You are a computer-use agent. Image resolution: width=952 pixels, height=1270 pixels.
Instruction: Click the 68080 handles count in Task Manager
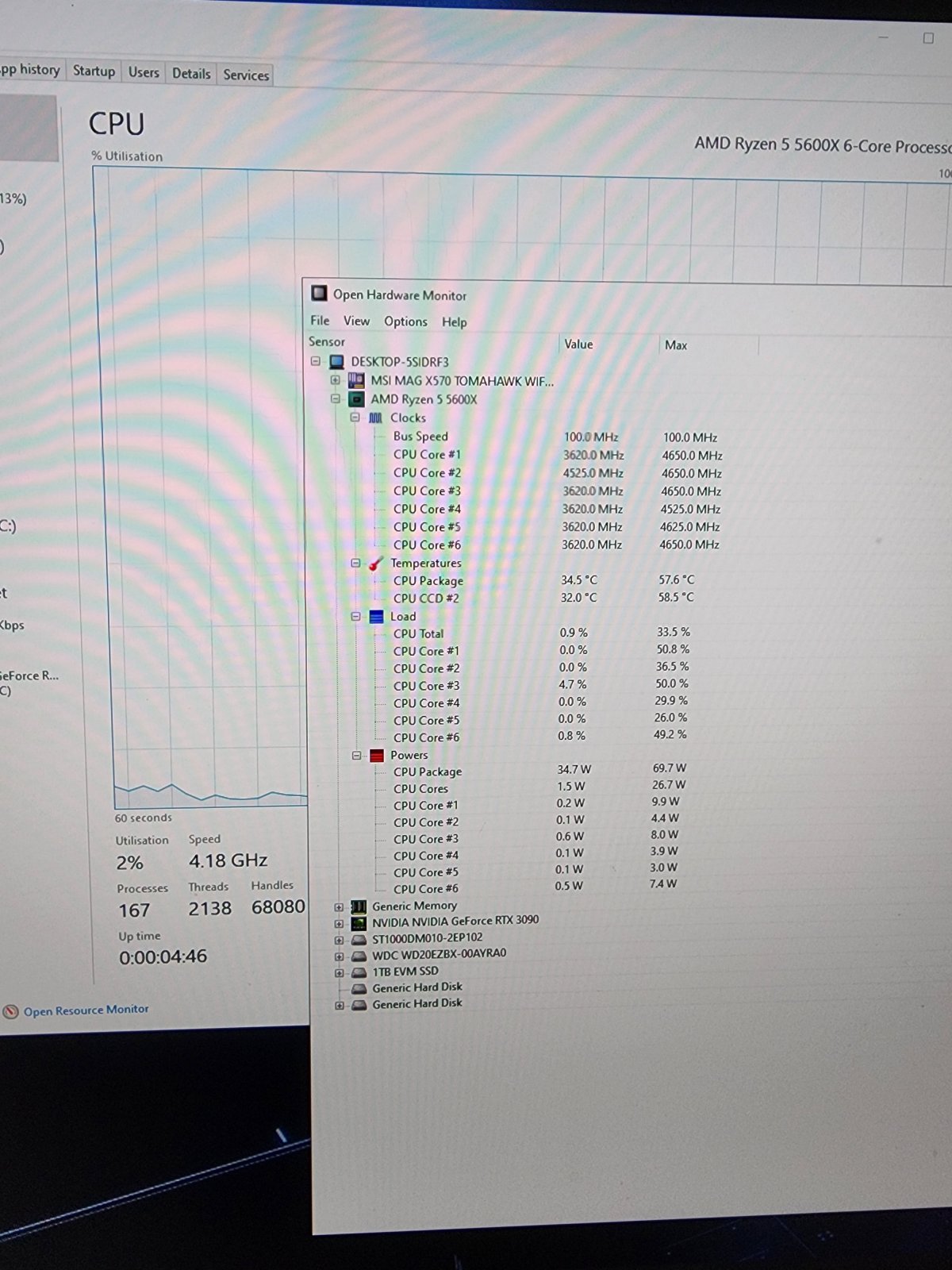[278, 906]
